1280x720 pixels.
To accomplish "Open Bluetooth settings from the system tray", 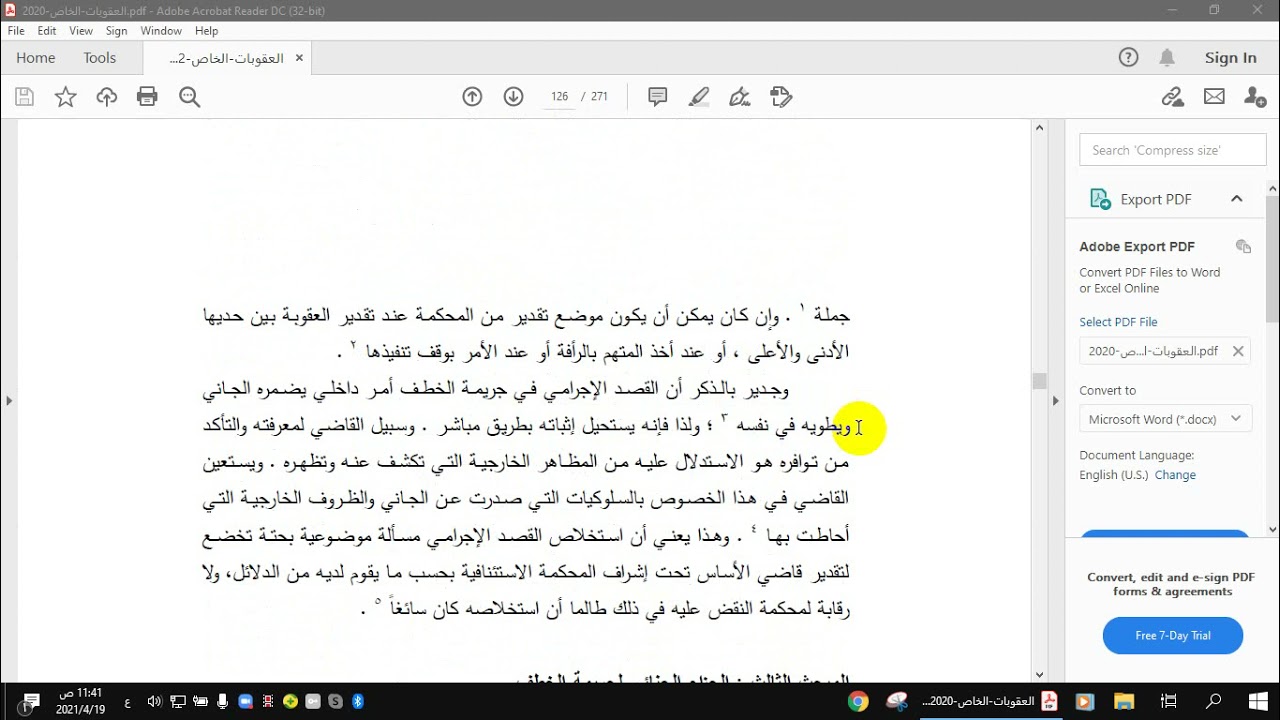I will coord(358,702).
